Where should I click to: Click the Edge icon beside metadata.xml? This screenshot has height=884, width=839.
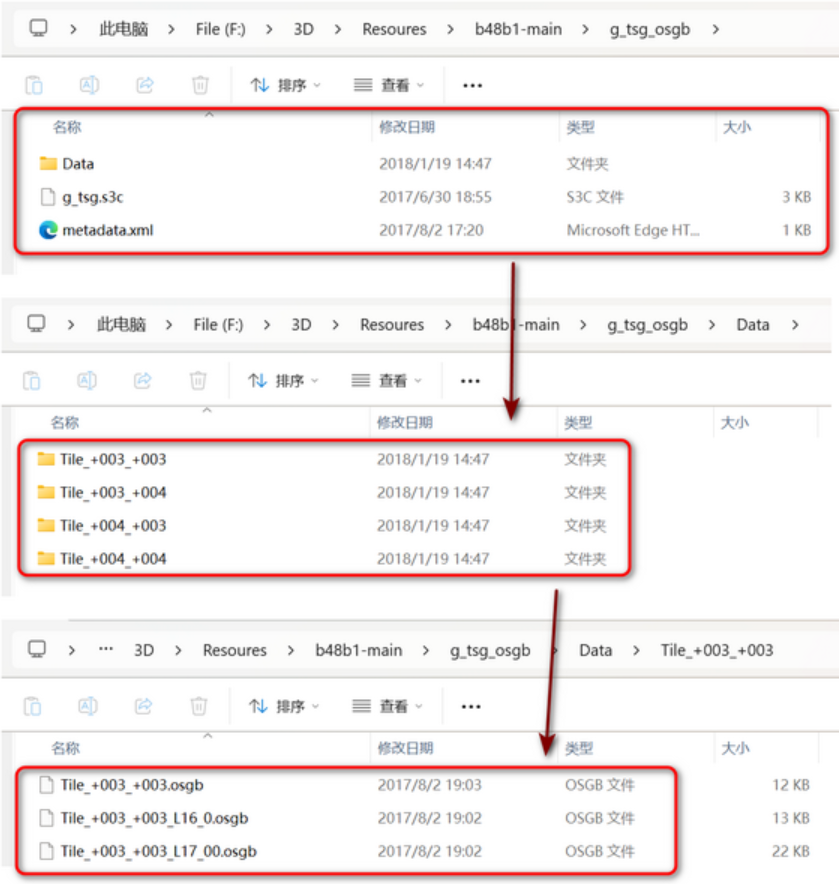coord(48,230)
